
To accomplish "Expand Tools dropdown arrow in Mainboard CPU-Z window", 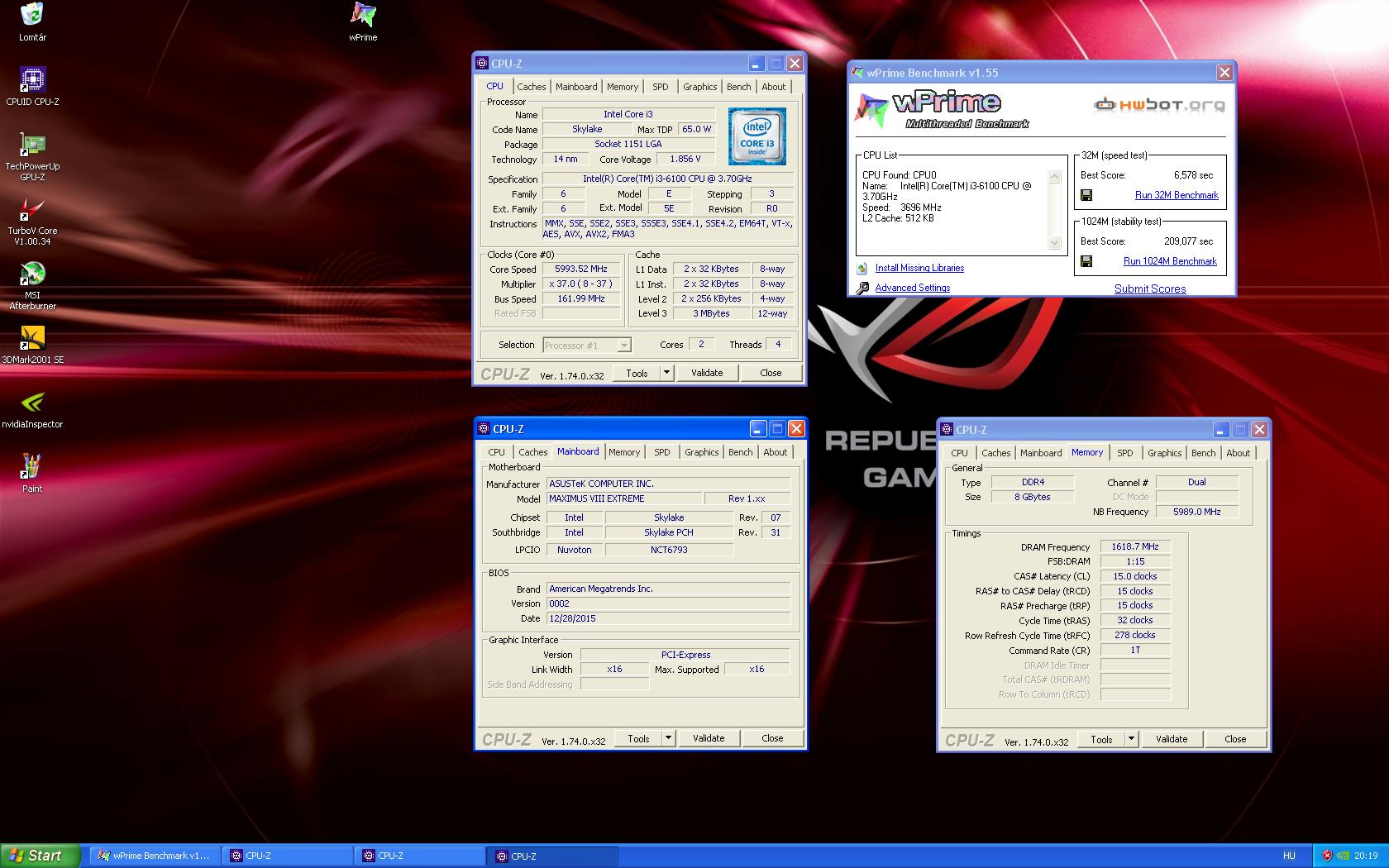I will click(668, 738).
